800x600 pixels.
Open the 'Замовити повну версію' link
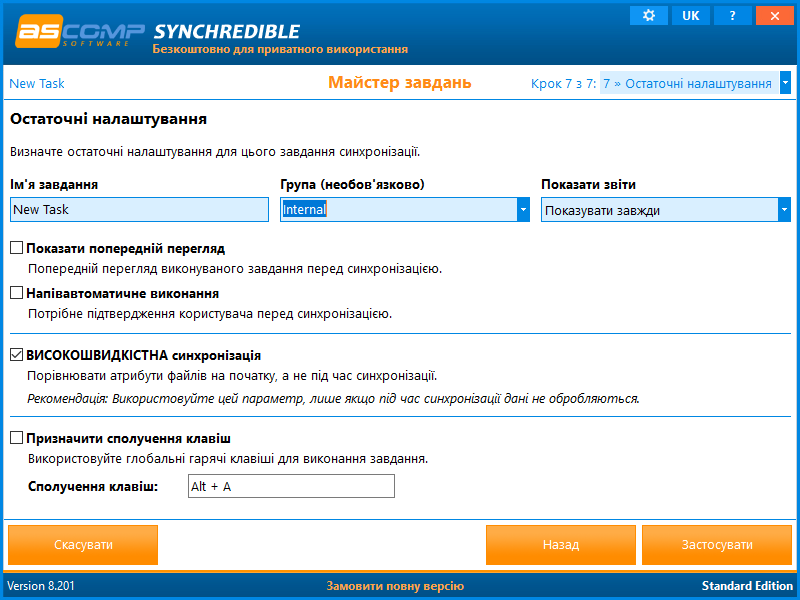click(395, 586)
